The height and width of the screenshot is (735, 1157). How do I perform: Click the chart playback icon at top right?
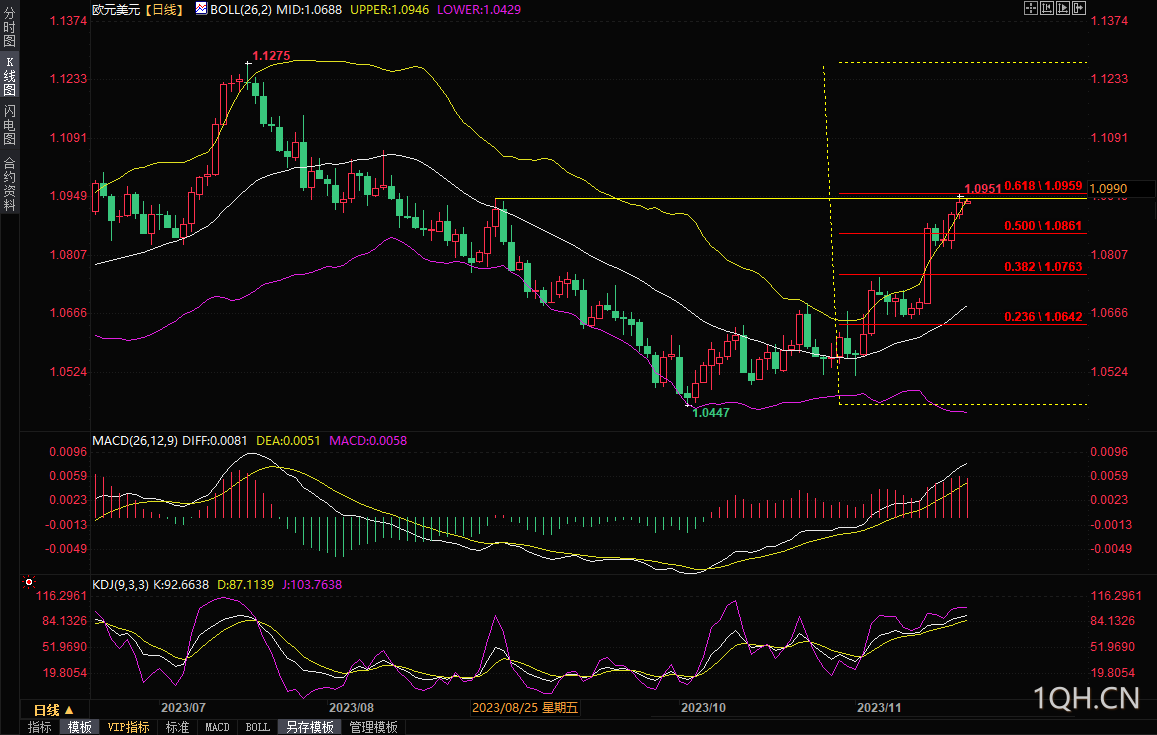[1063, 8]
